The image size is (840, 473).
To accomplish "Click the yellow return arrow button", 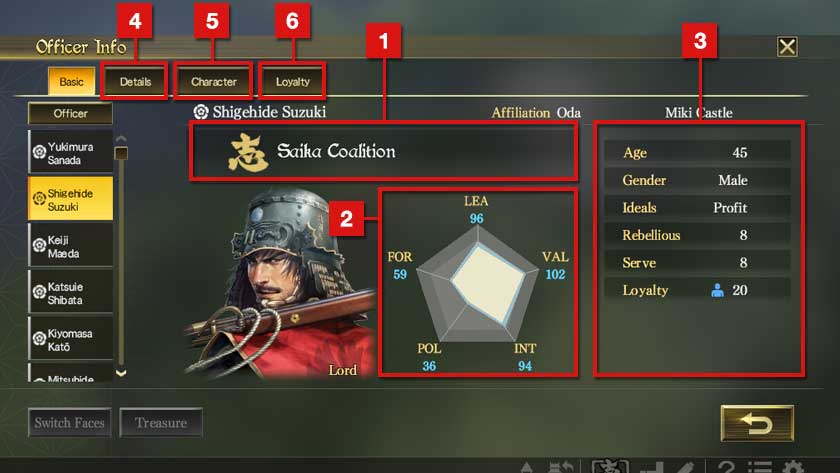I will [x=757, y=423].
